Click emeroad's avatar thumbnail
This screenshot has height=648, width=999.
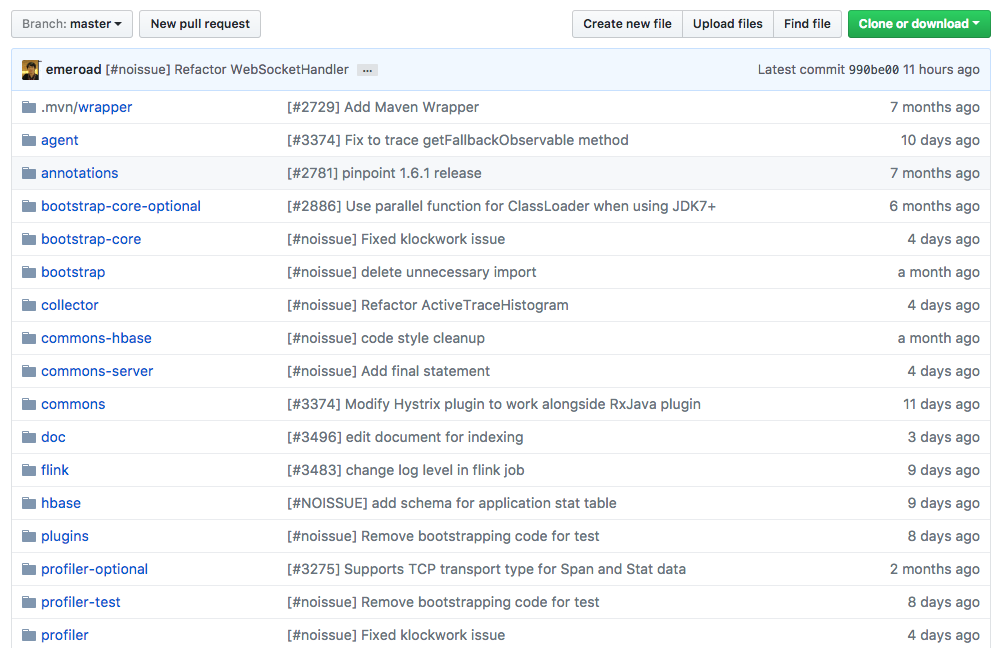31,70
